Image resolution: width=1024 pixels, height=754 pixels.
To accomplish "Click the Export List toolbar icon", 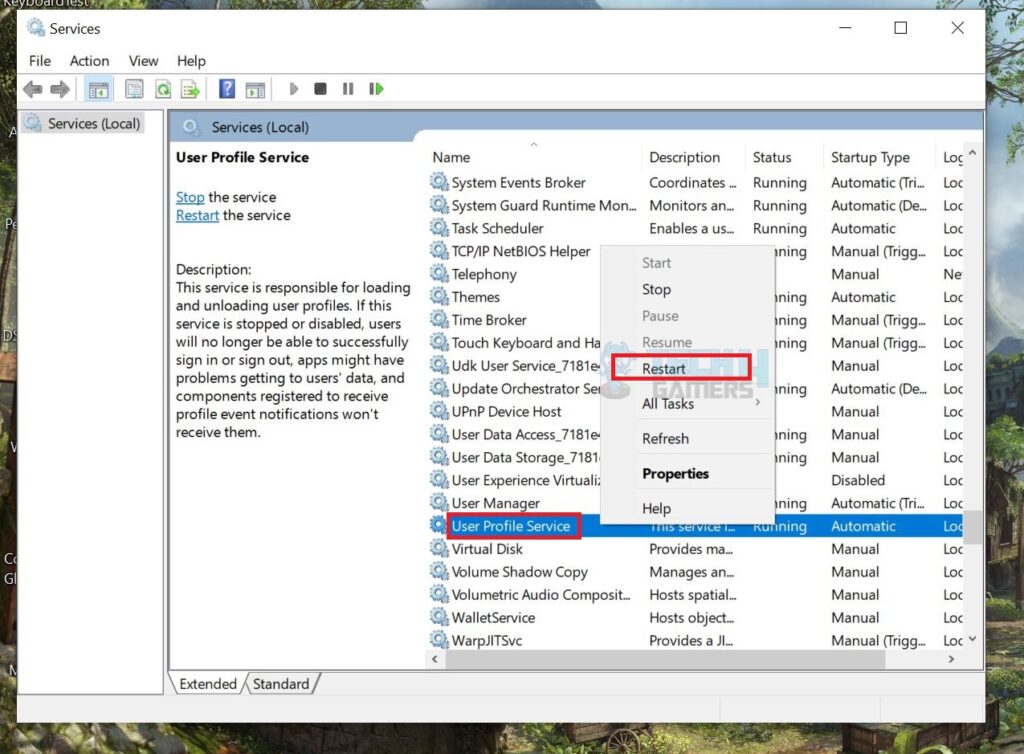I will pos(190,89).
